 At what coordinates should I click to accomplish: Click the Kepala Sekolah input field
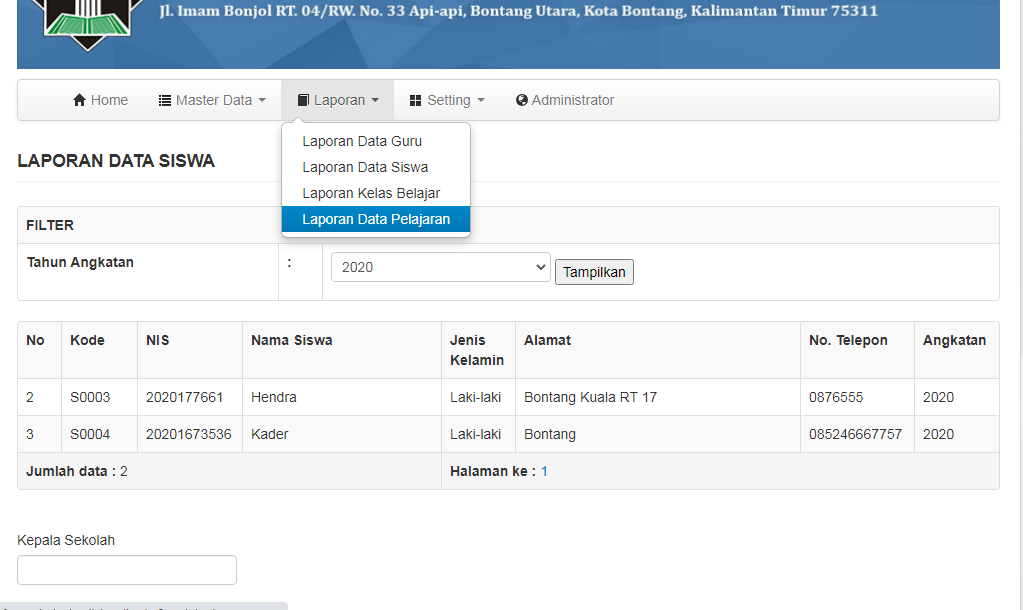(126, 569)
